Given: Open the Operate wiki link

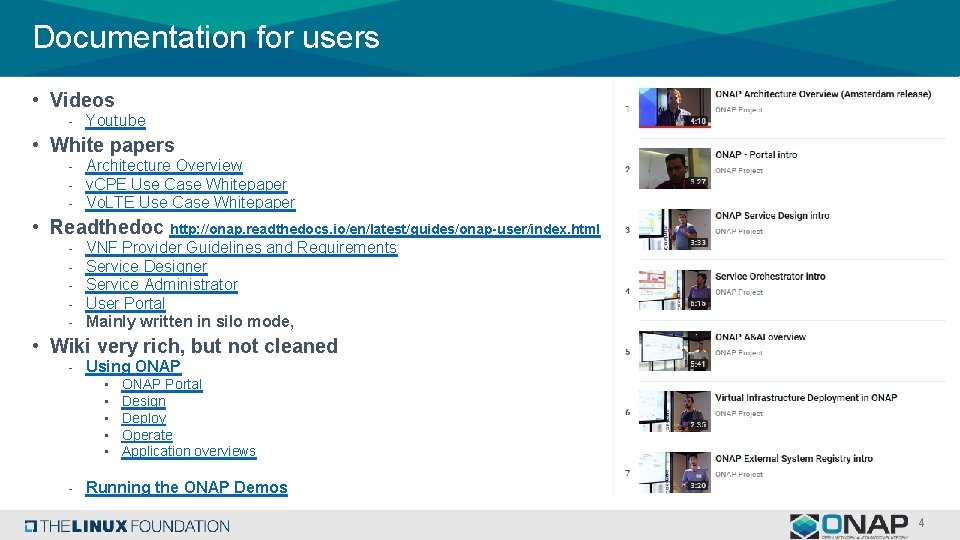Looking at the screenshot, I should pos(147,435).
